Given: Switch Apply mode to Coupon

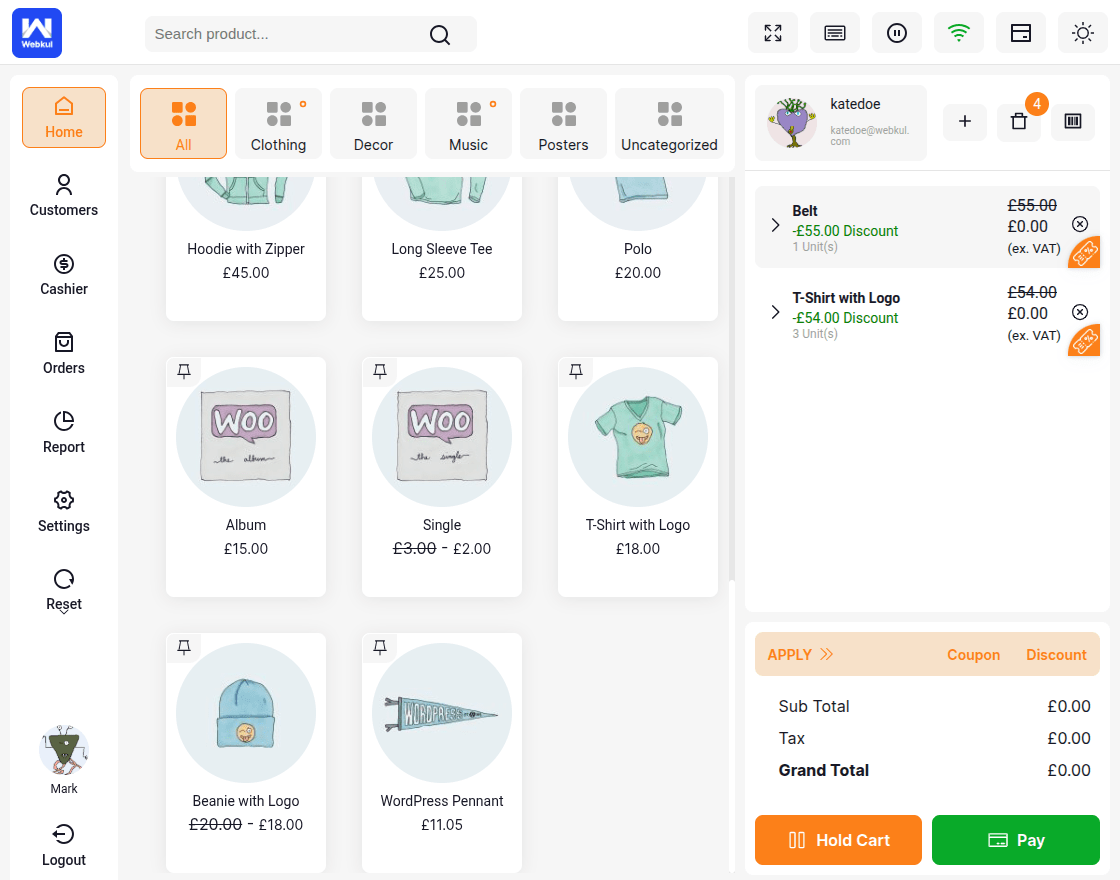Looking at the screenshot, I should (x=973, y=654).
